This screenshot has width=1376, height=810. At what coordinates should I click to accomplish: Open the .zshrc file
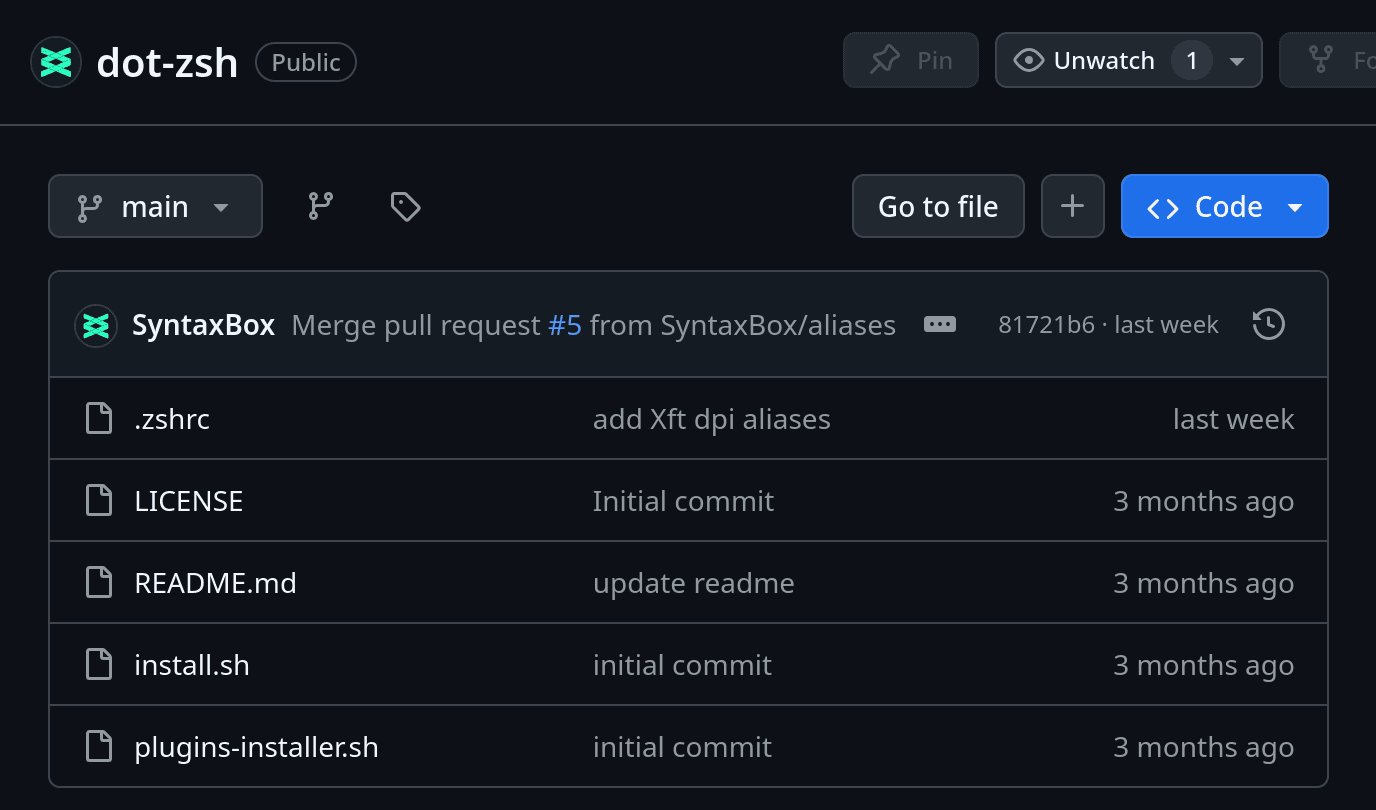point(172,419)
